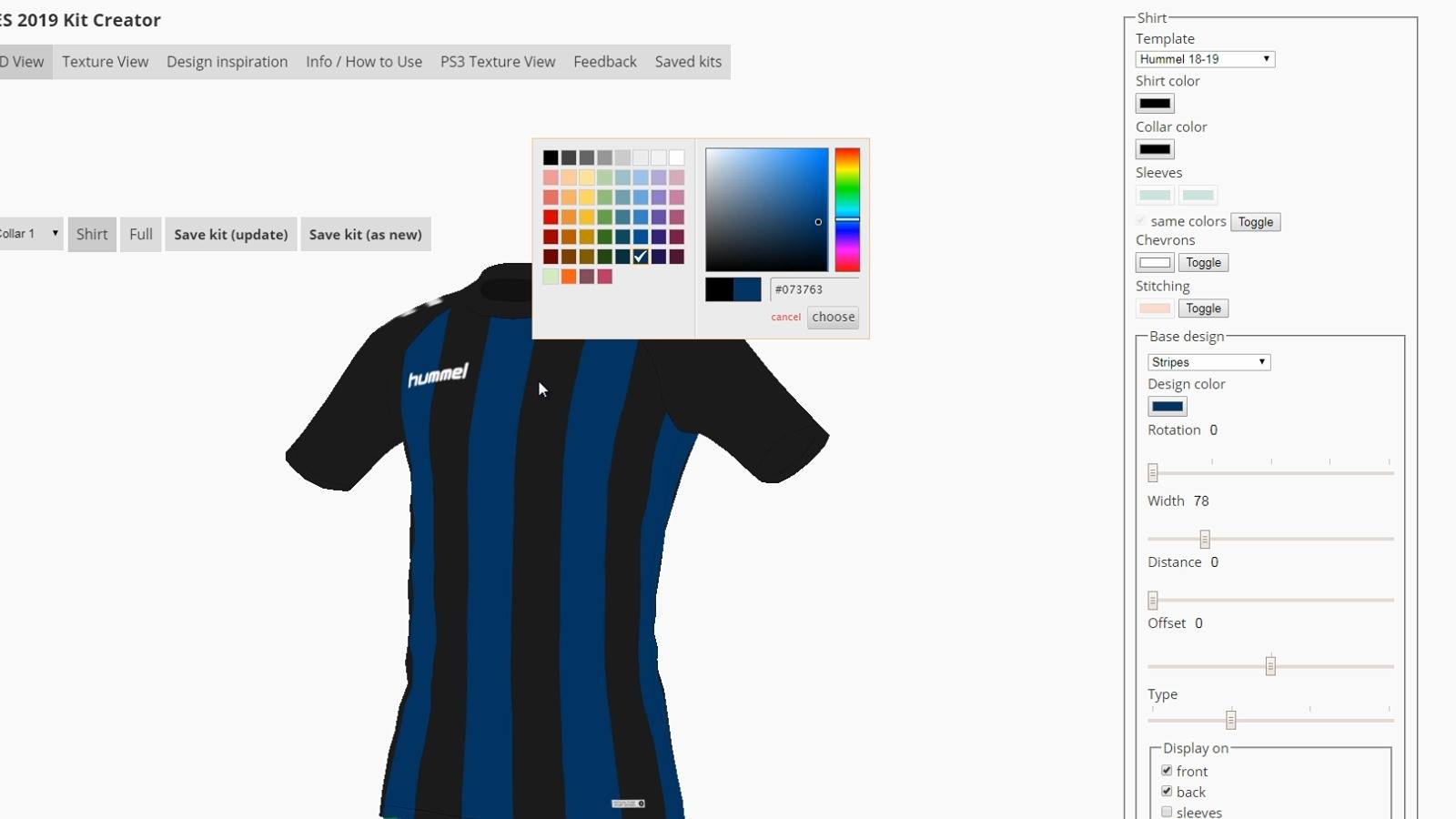Open the Base design Stripes dropdown
This screenshot has height=819, width=1456.
tap(1208, 362)
